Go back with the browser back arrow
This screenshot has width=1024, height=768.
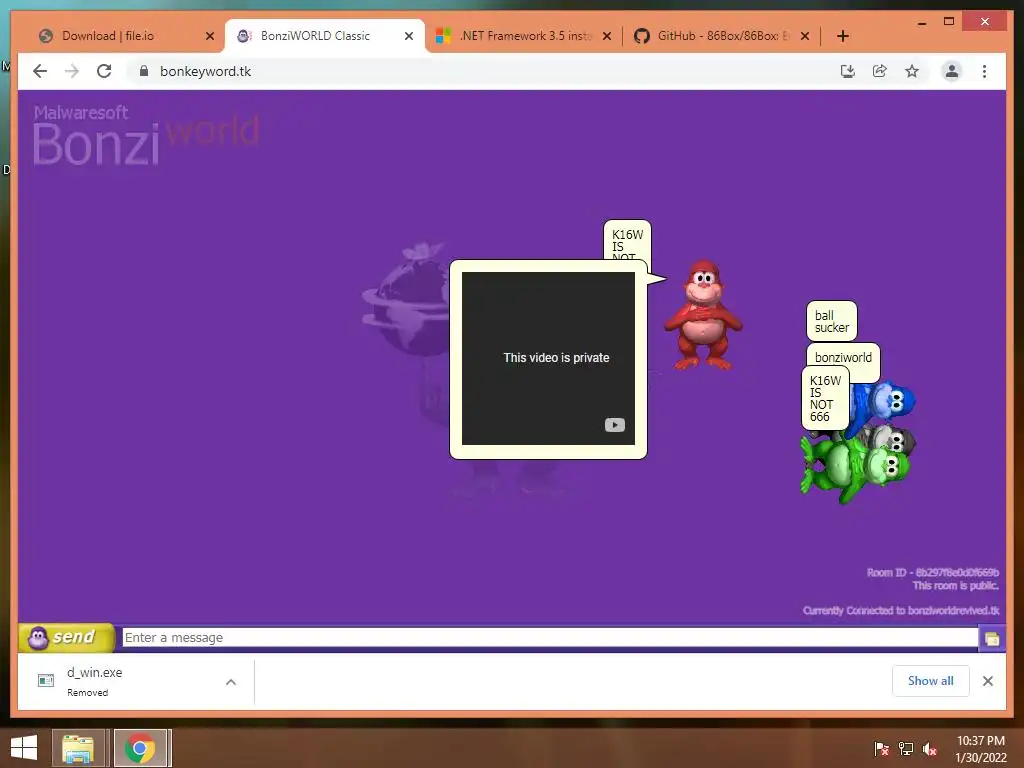(40, 71)
